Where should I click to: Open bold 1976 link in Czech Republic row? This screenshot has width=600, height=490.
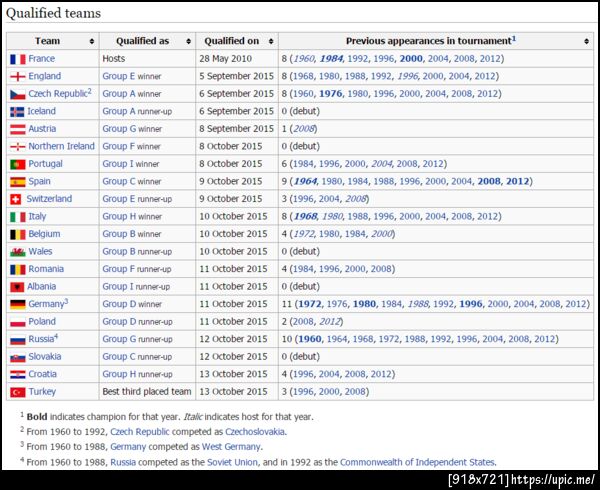click(331, 94)
